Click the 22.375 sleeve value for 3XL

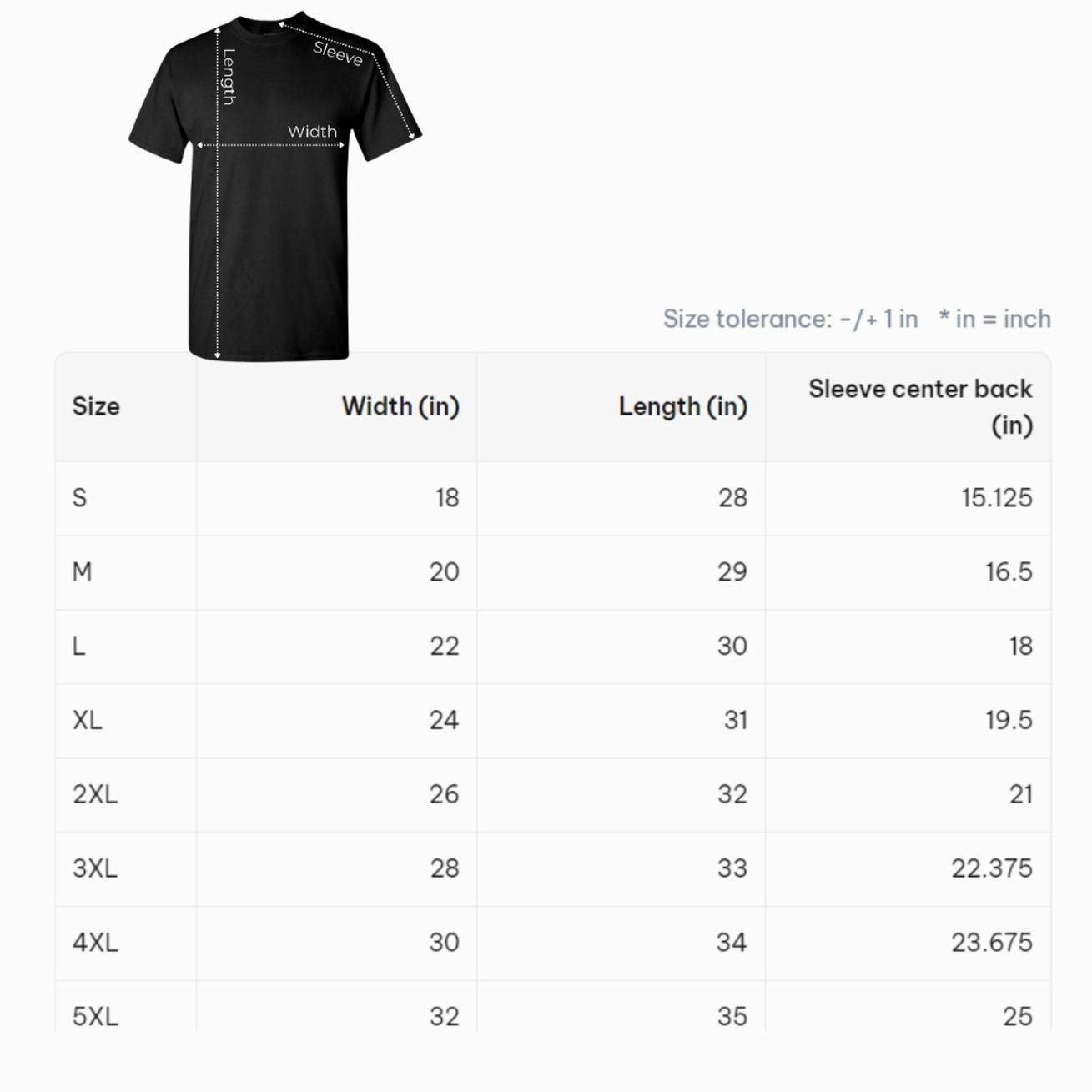pyautogui.click(x=992, y=868)
